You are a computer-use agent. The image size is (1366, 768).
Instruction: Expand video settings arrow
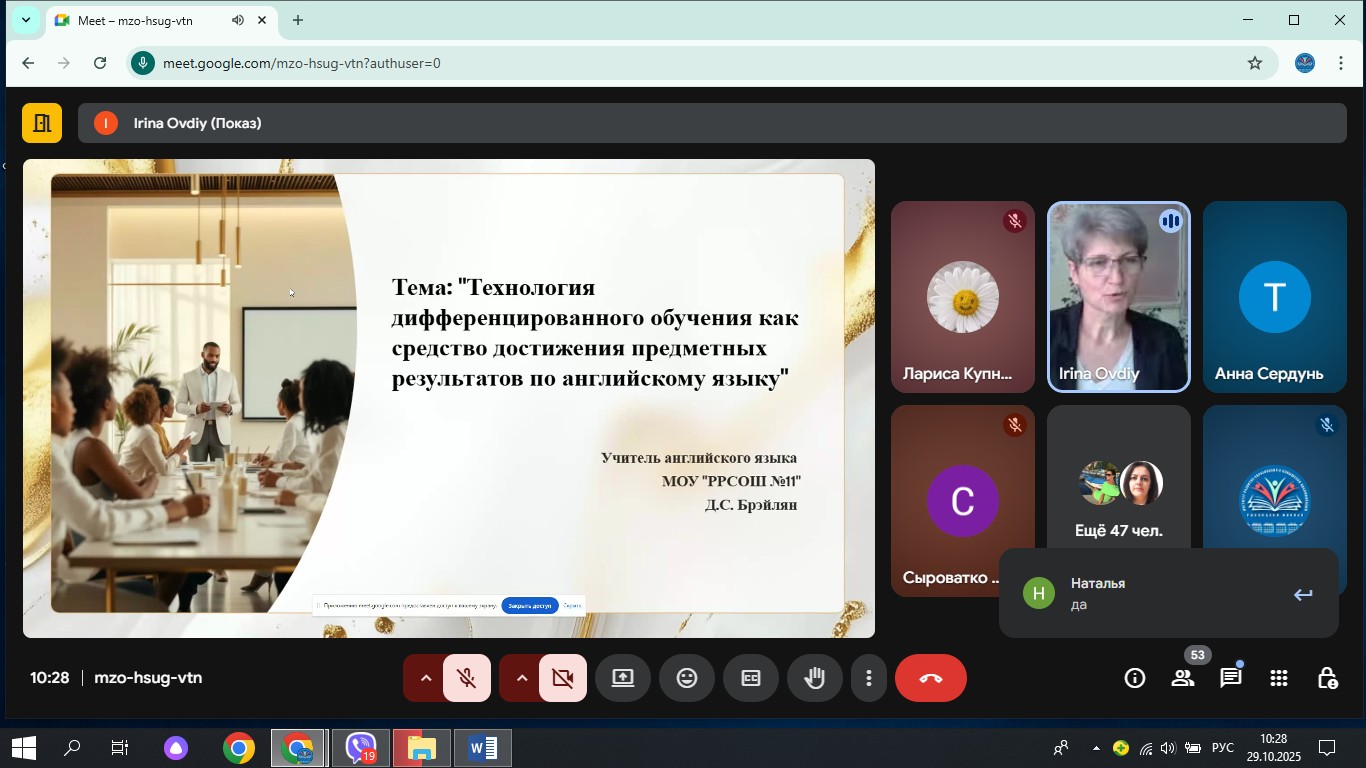[521, 678]
